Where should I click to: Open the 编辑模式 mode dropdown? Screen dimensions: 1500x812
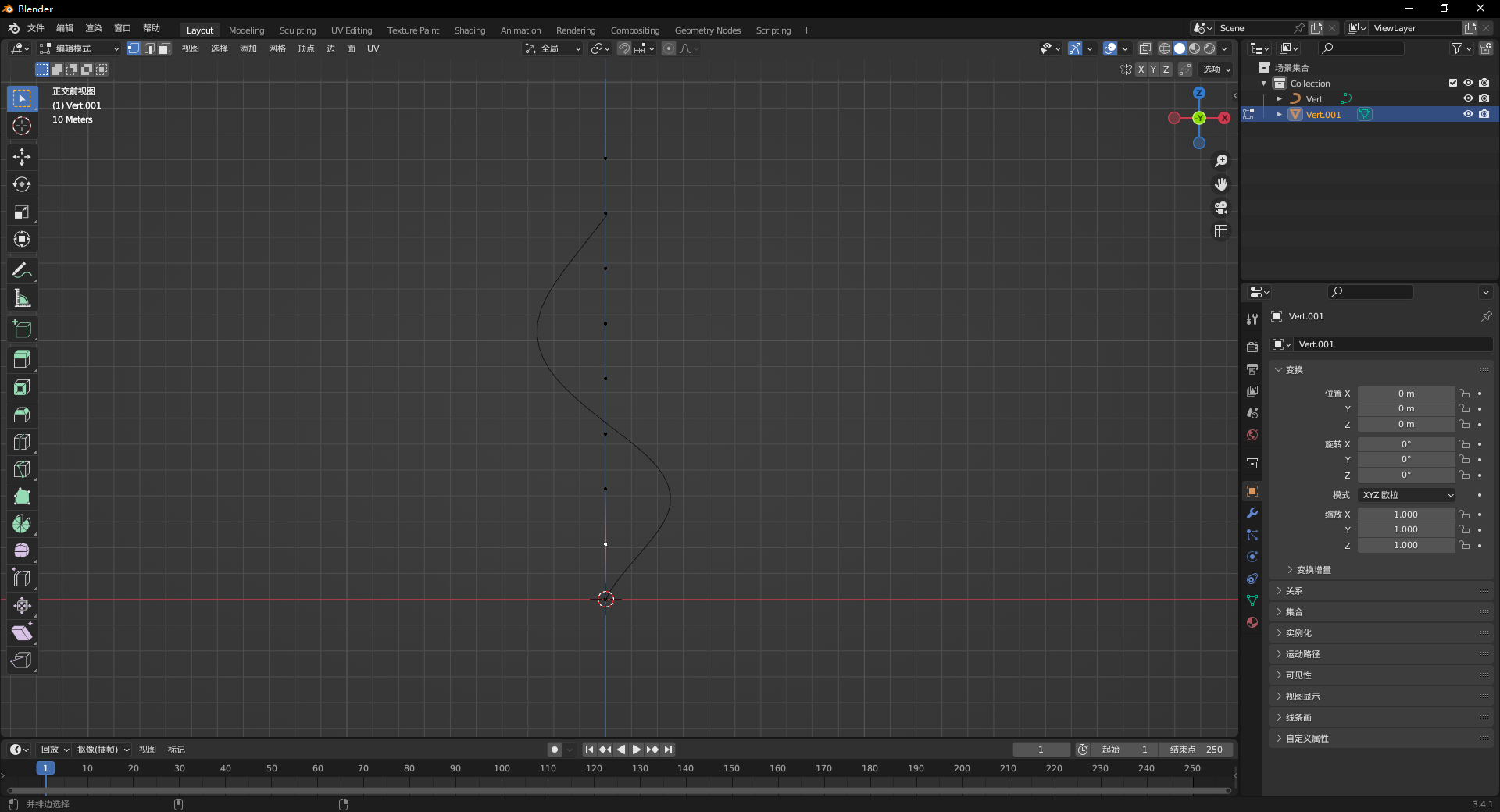click(80, 48)
